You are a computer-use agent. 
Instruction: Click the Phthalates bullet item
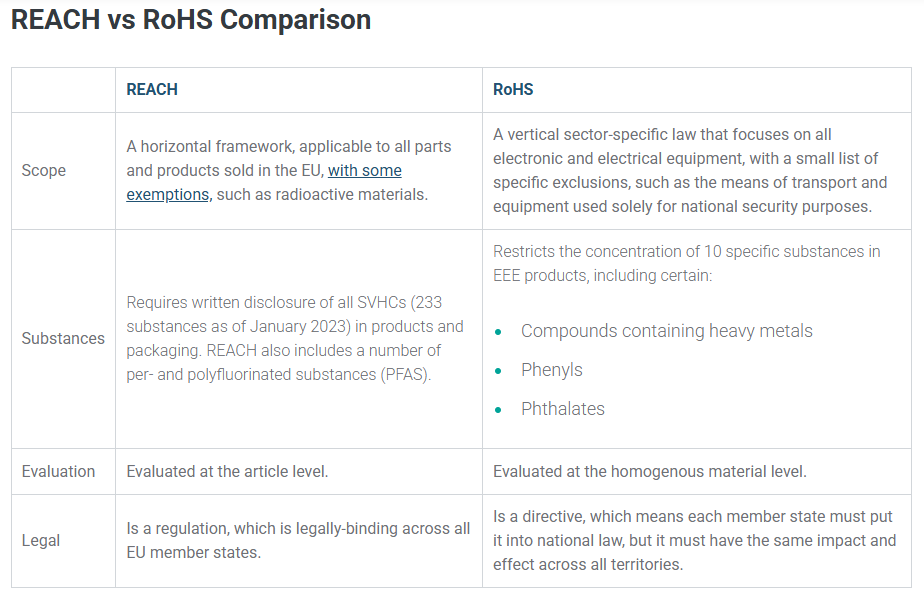tap(562, 409)
